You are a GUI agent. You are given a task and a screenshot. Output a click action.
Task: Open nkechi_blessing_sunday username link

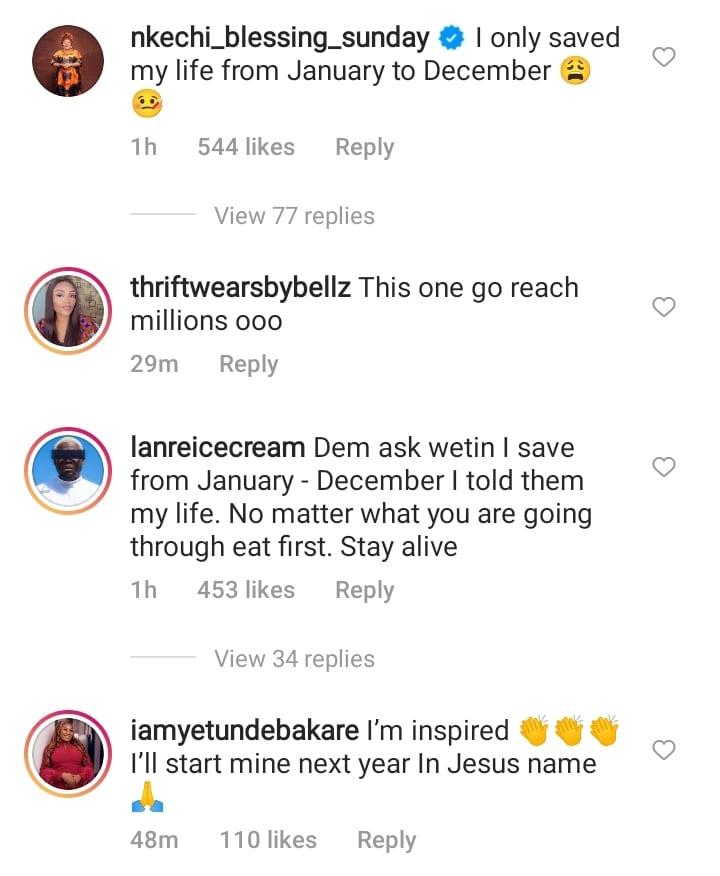[280, 39]
